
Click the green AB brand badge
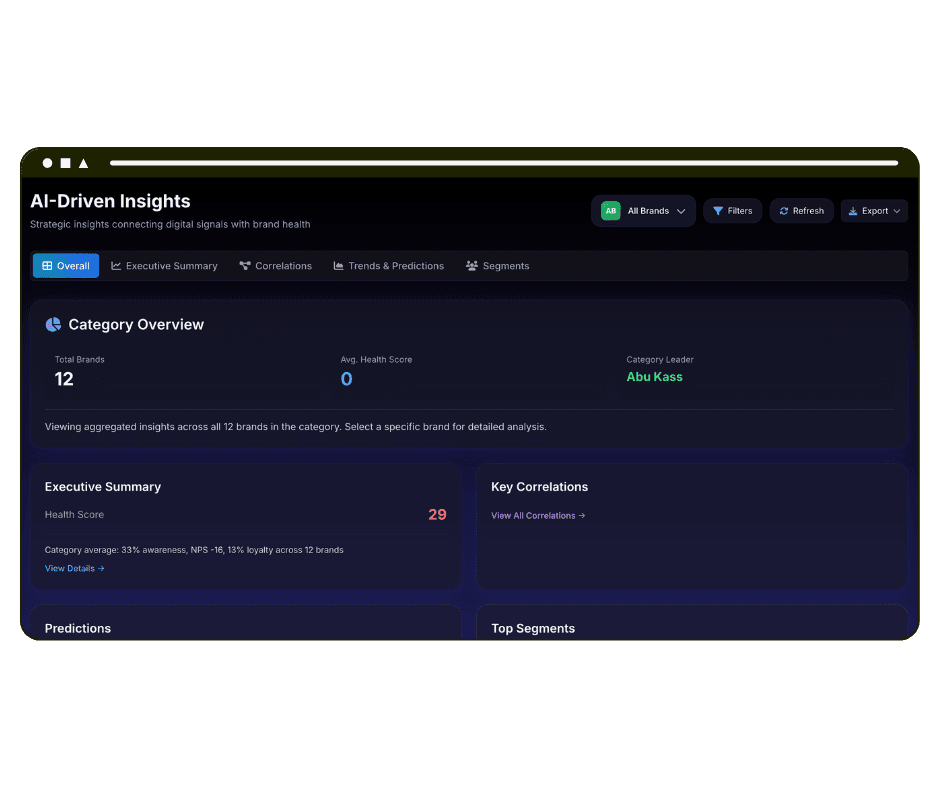[610, 210]
